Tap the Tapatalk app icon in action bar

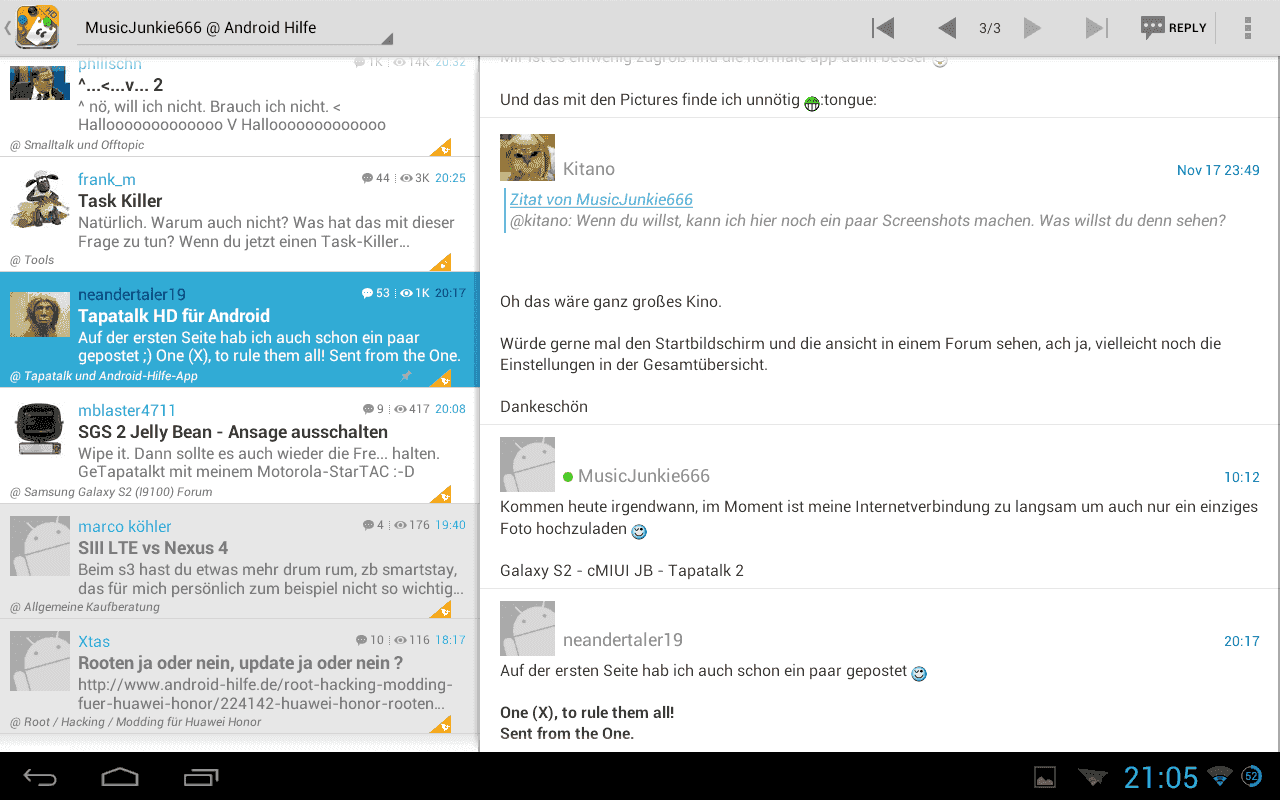click(38, 27)
